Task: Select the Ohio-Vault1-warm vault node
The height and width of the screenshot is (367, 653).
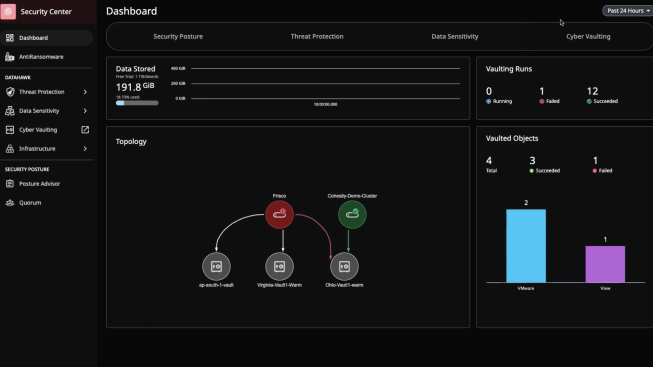Action: pos(344,266)
